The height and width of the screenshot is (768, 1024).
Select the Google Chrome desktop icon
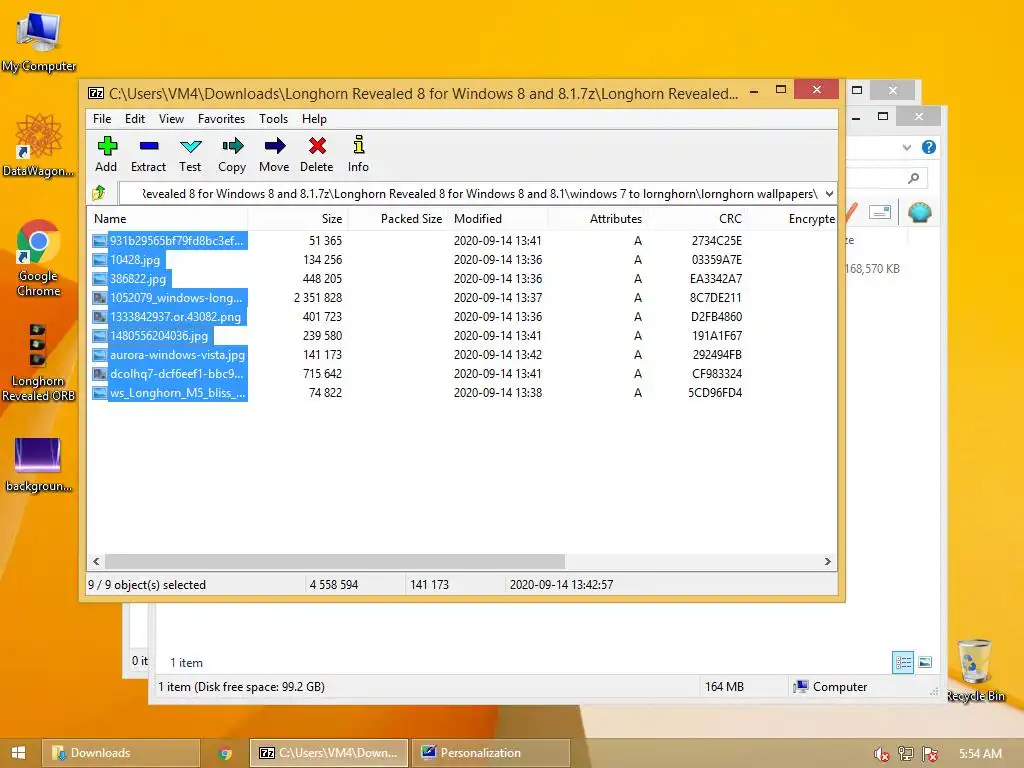point(39,258)
